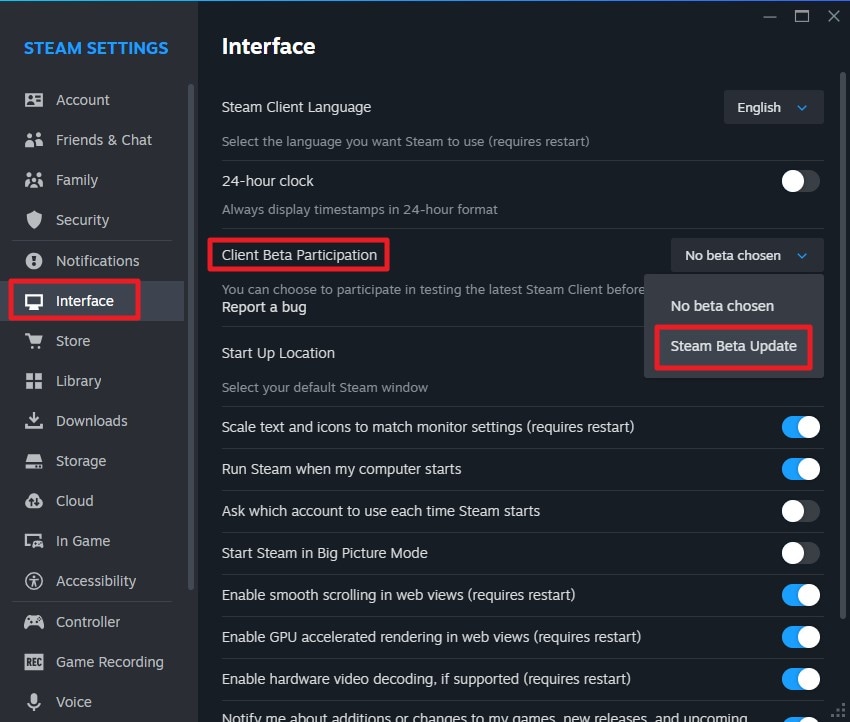Select the Friends & Chat settings icon
850x722 pixels.
(34, 140)
